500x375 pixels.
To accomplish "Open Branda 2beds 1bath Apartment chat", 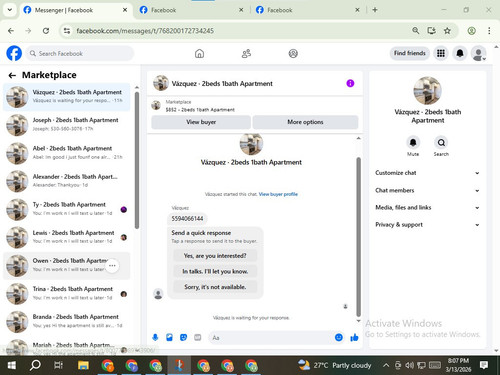I will [66, 322].
